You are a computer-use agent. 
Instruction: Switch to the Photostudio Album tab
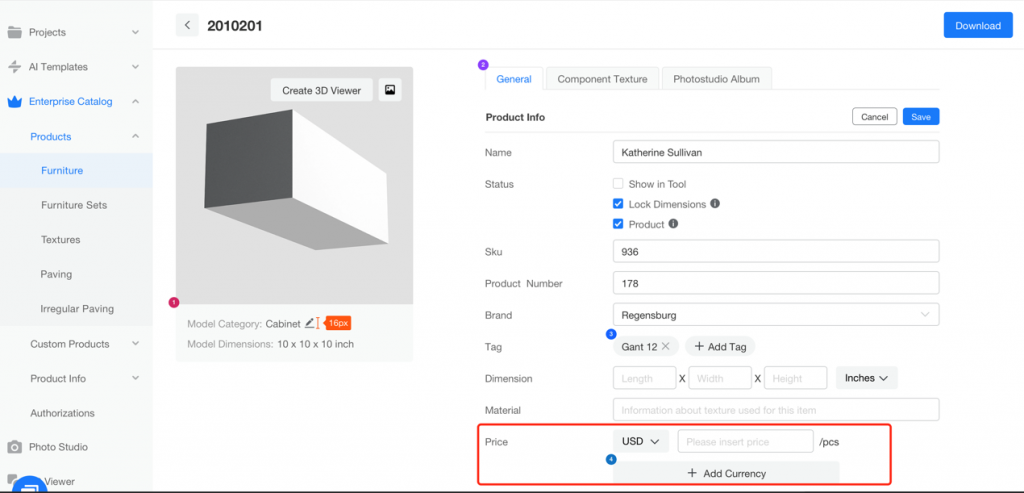point(716,79)
